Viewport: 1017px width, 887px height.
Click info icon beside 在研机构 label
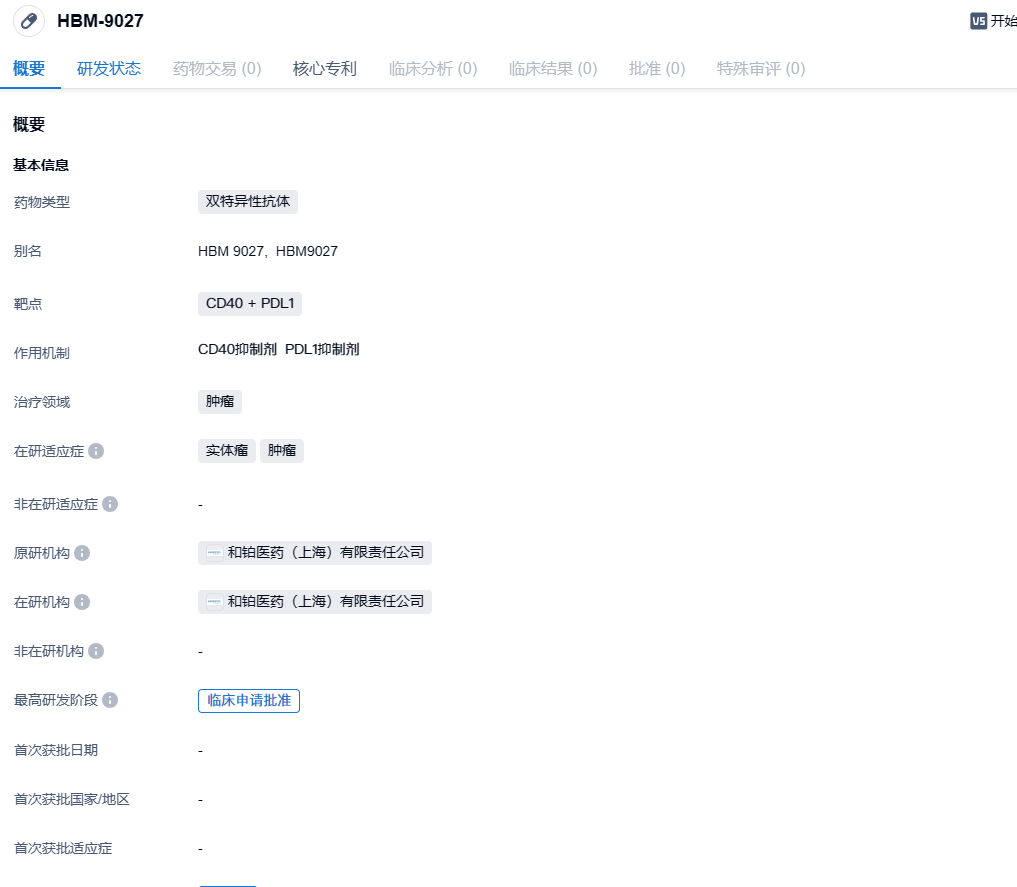coord(82,602)
